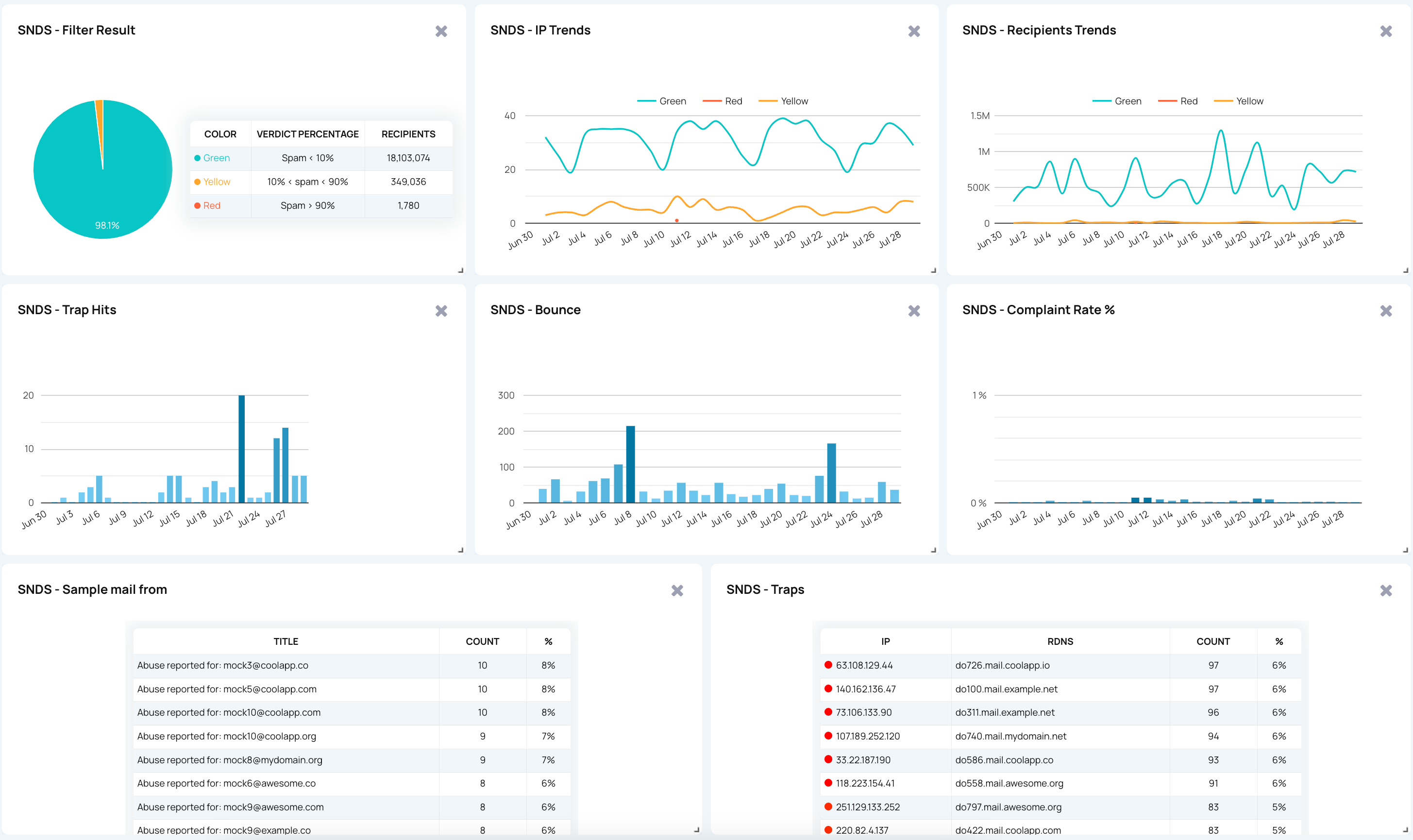
Task: Click RDNS do797.mail.awesome.org
Action: pyautogui.click(x=1009, y=807)
